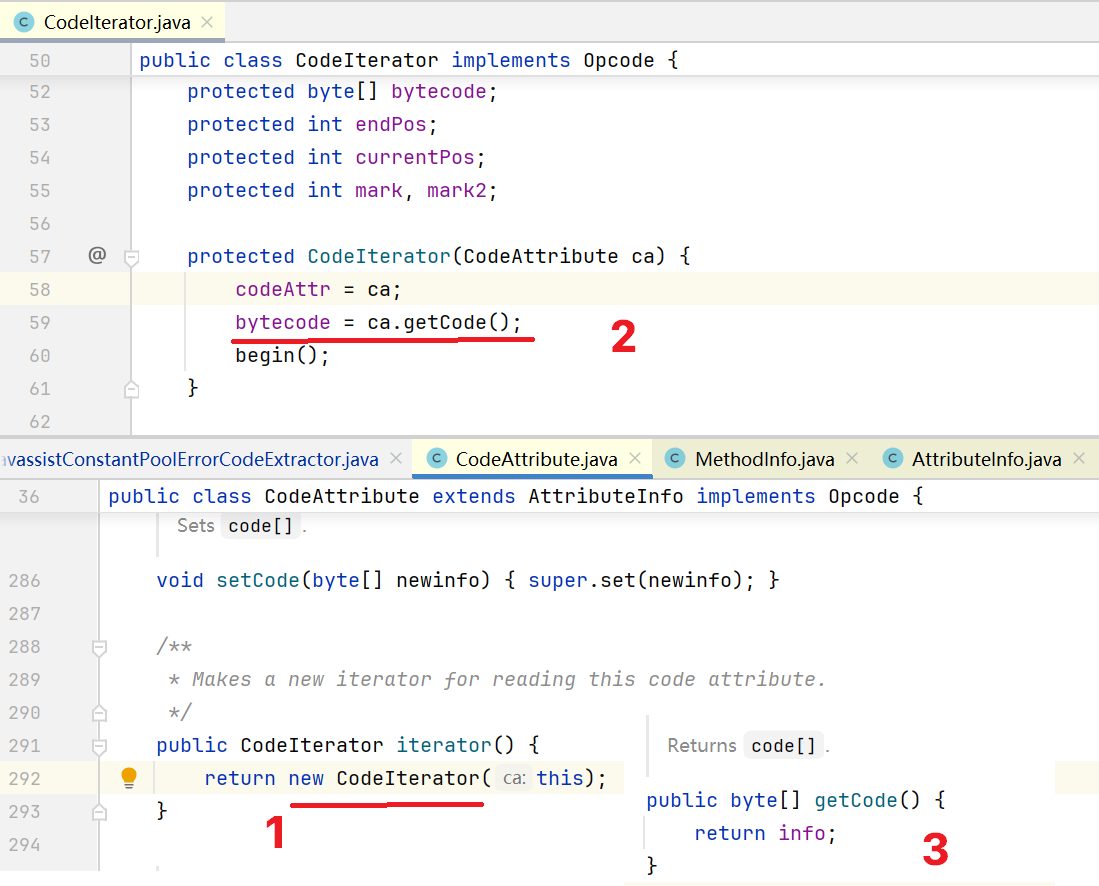The width and height of the screenshot is (1099, 886).
Task: Click fold end marker at line 290
Action: tap(100, 714)
